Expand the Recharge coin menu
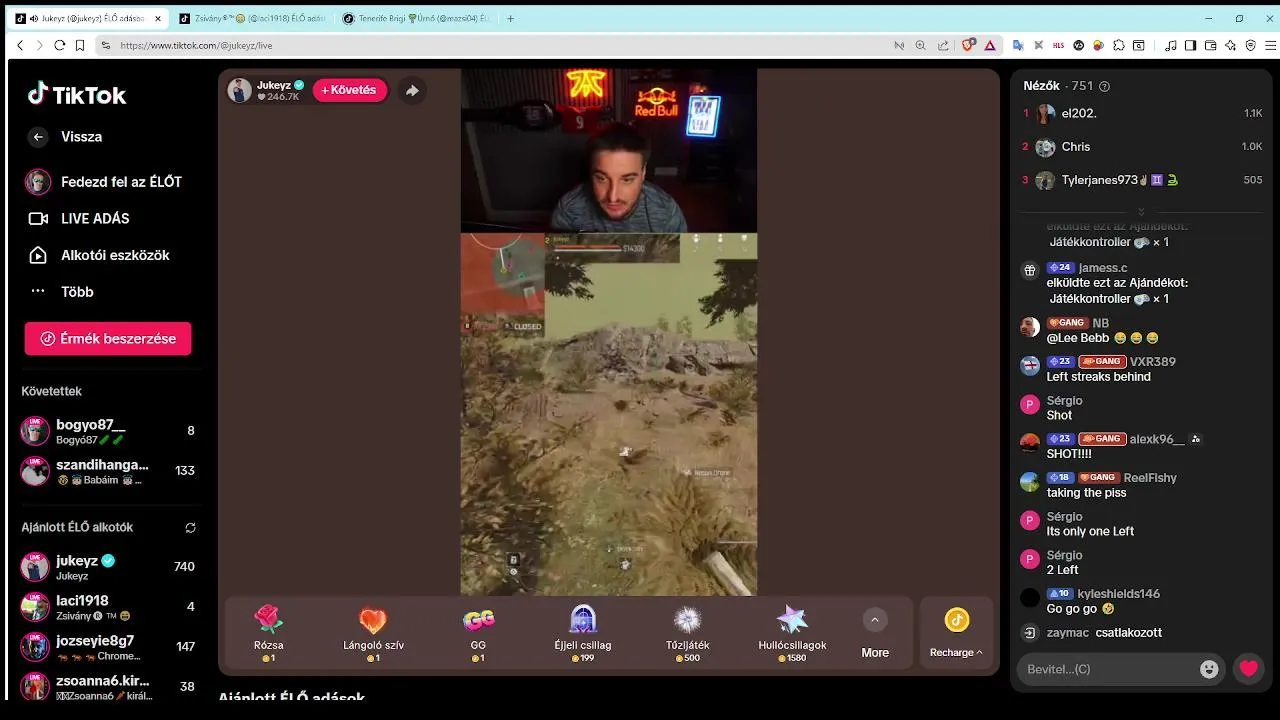Screen dimensions: 1280x720 pyautogui.click(x=956, y=634)
